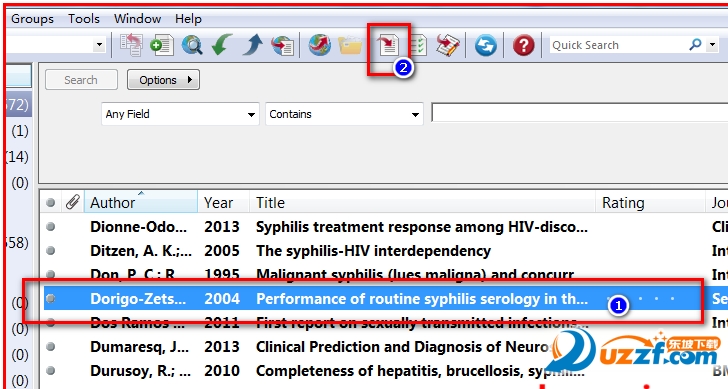This screenshot has width=728, height=389.
Task: Click the blue Sync Library icon
Action: 486,45
